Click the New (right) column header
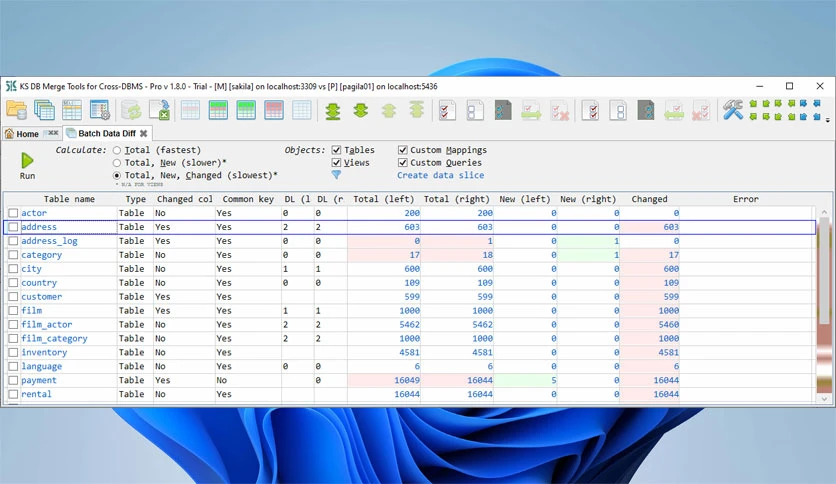836x484 pixels. click(588, 199)
